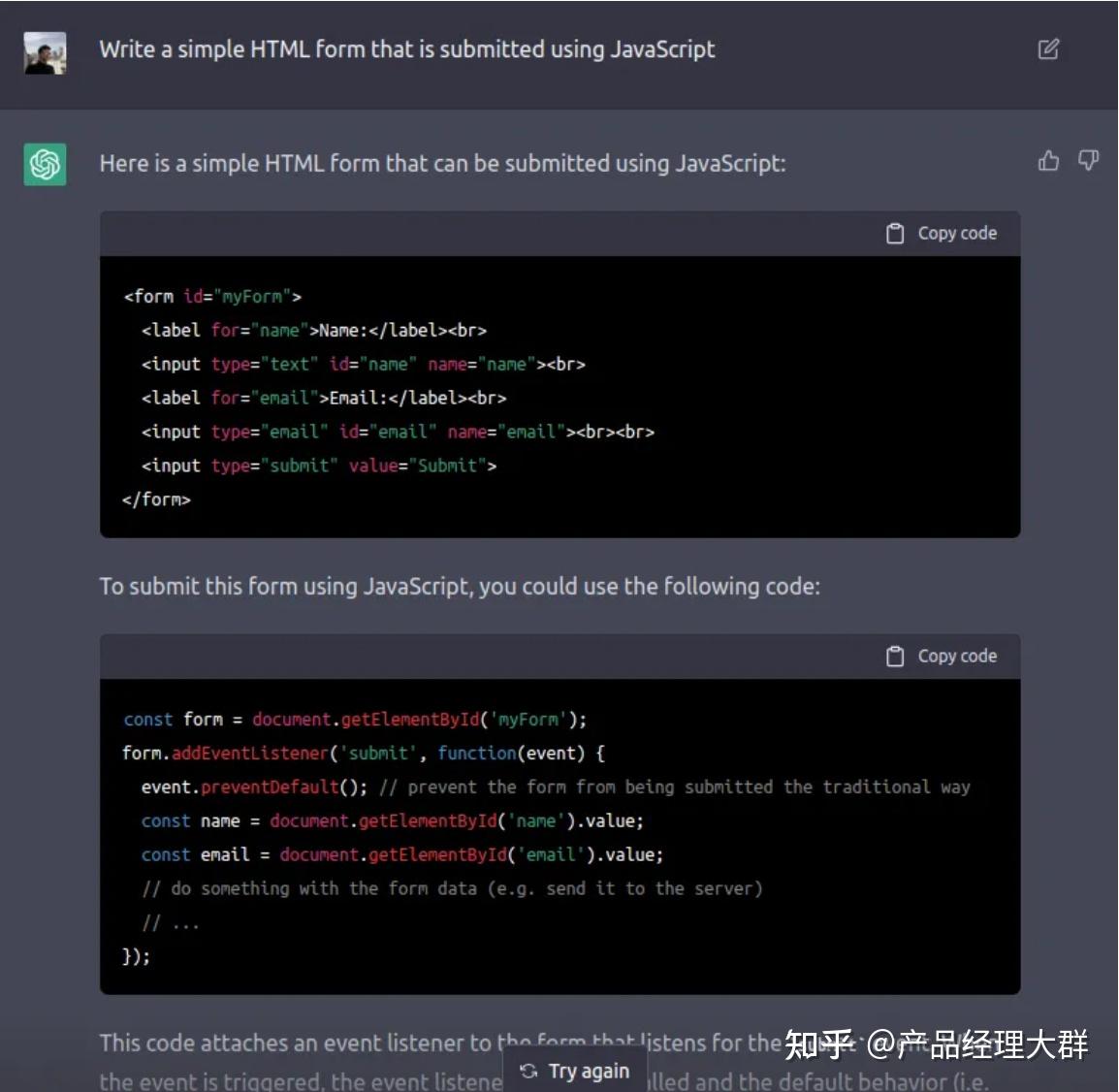
Task: Click the user prompt about HTML form
Action: coord(407,49)
